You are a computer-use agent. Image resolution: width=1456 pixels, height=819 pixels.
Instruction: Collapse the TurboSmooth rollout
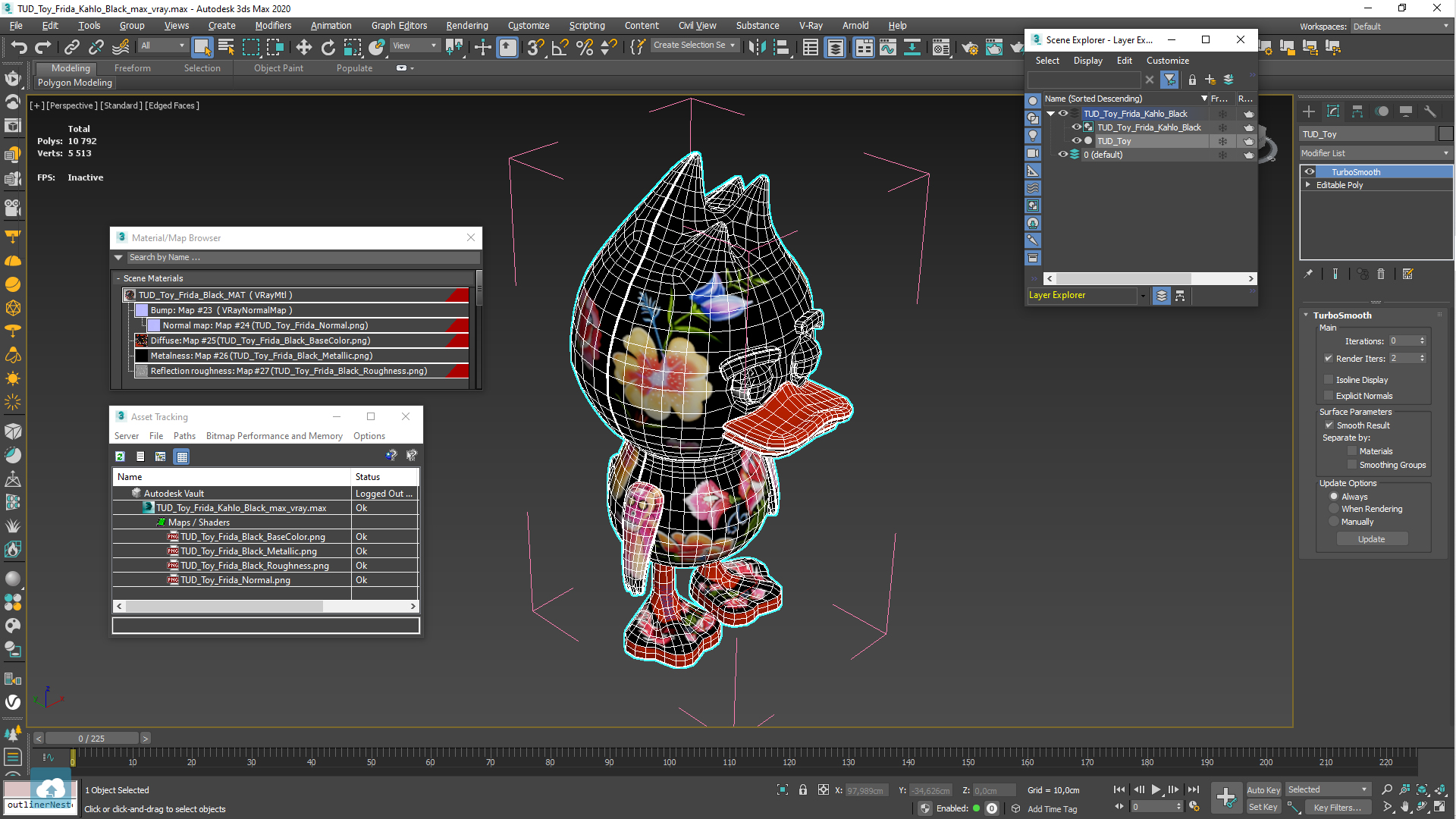1306,315
